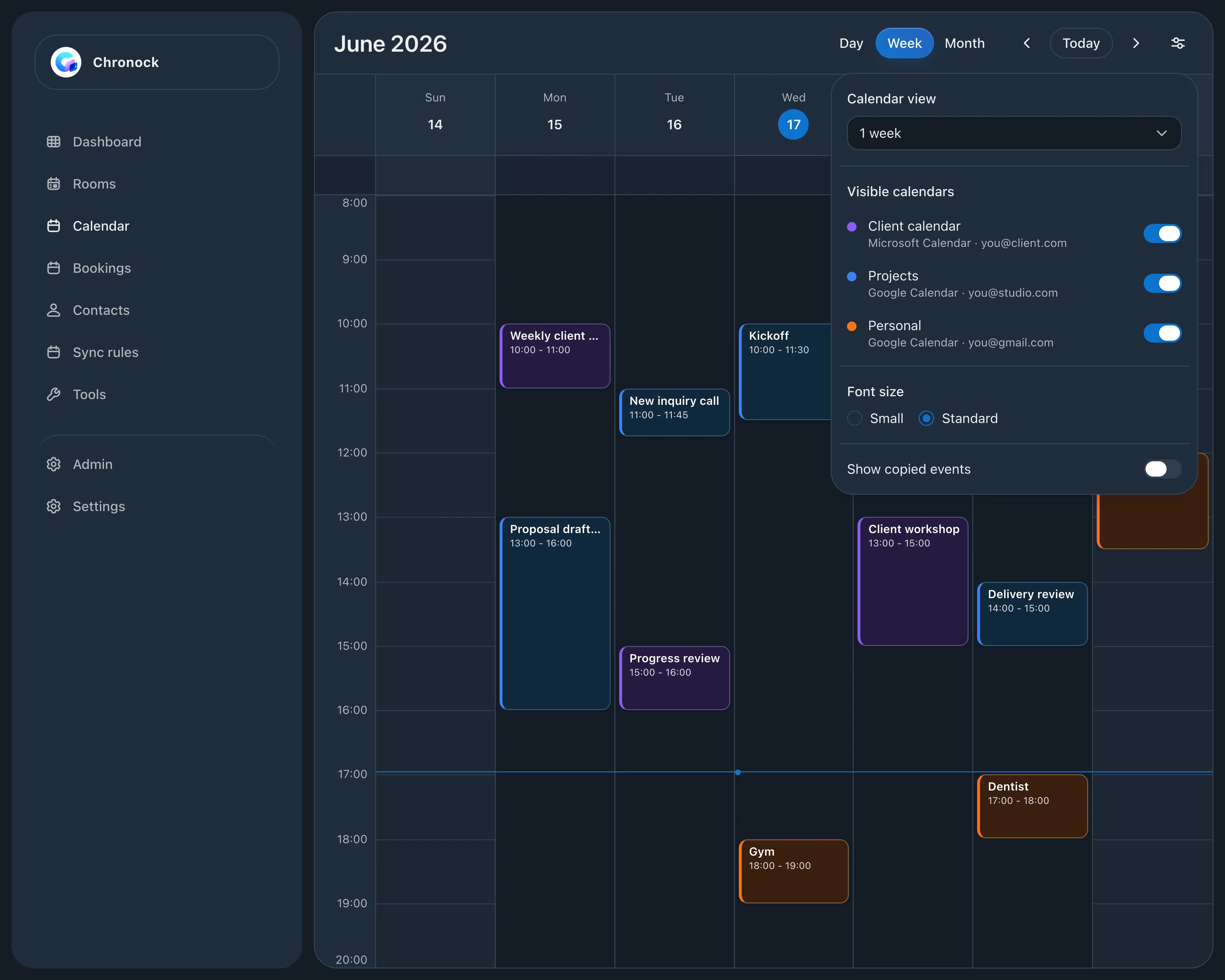
Task: Switch to Week view
Action: [x=904, y=43]
